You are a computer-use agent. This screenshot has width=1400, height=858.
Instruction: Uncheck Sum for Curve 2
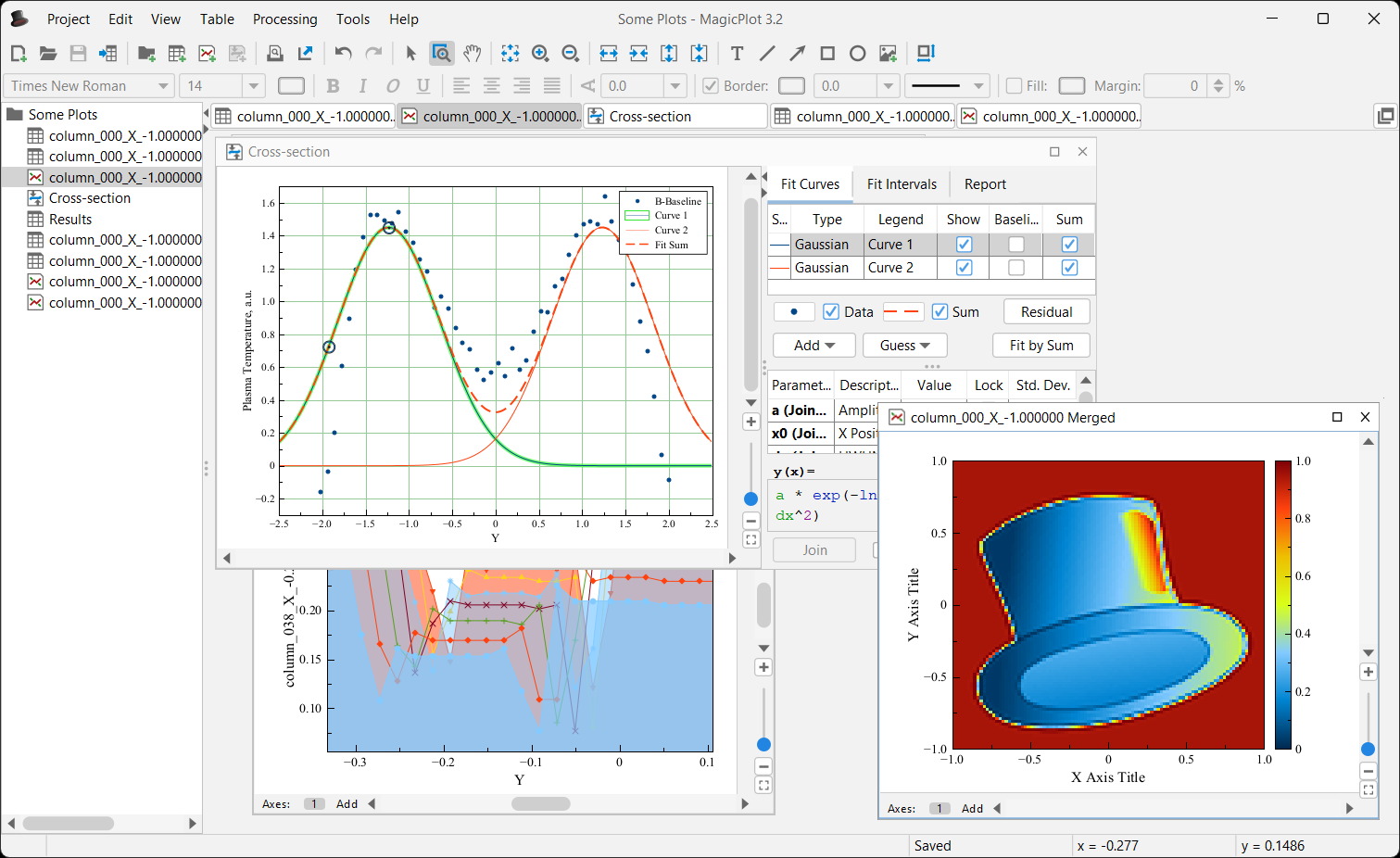(x=1069, y=268)
